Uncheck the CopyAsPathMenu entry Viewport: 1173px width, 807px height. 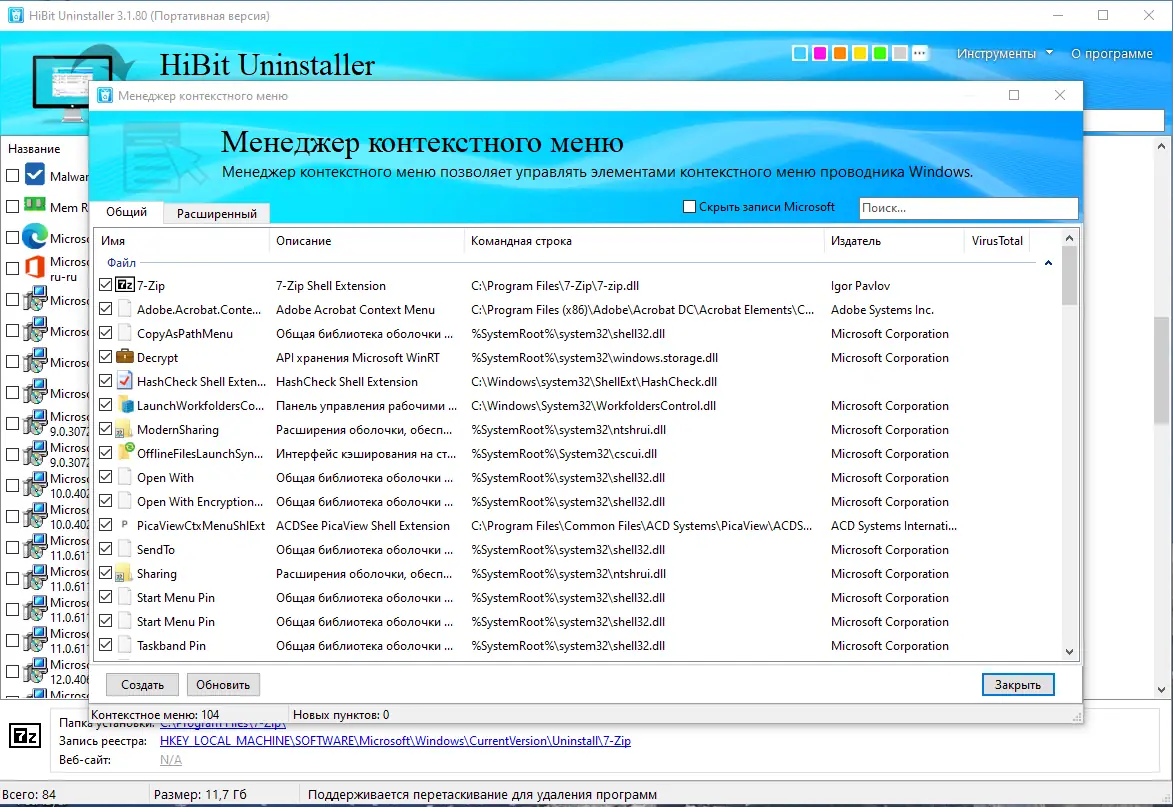click(105, 333)
